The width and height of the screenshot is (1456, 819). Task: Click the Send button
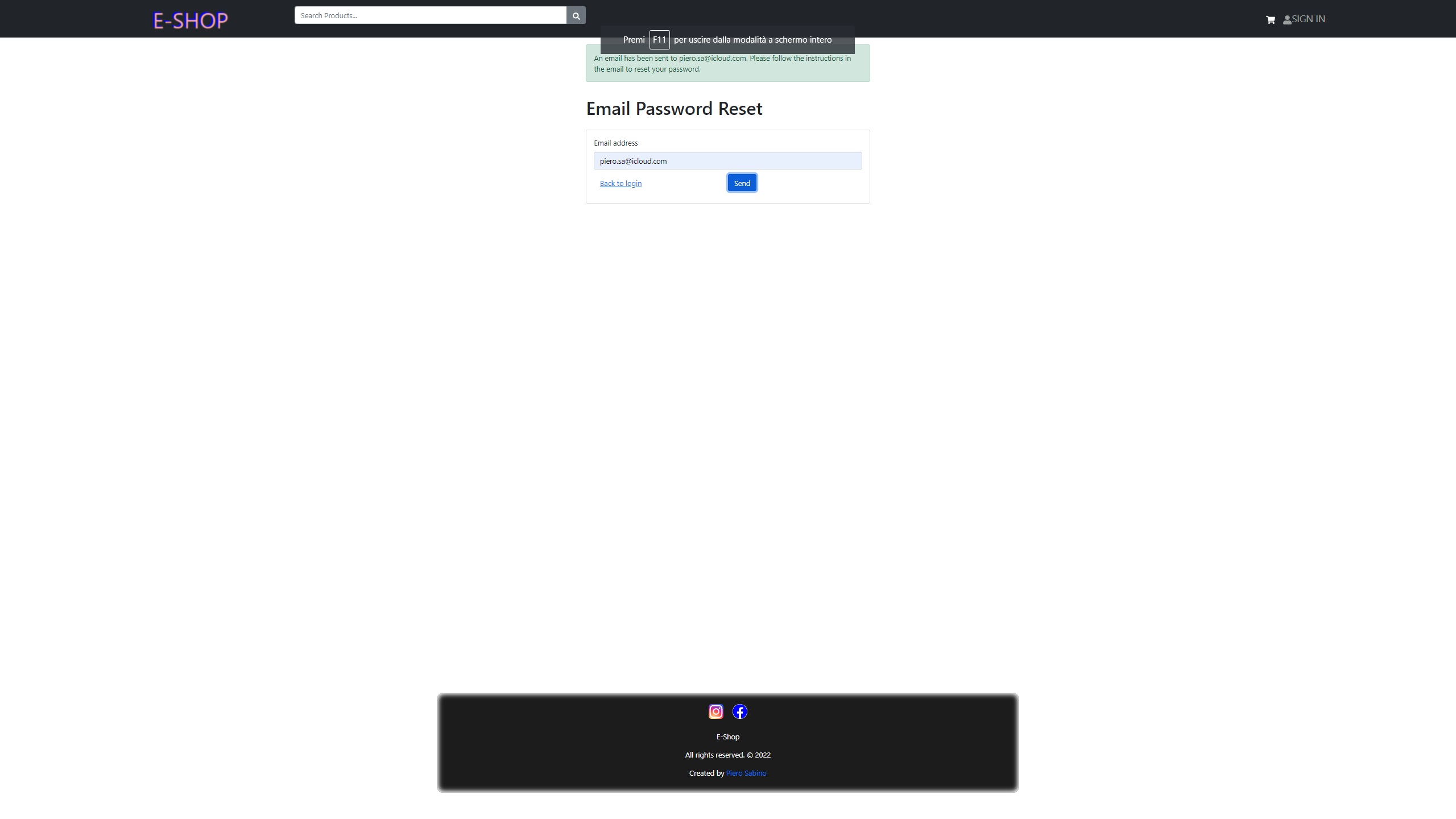[x=742, y=183]
